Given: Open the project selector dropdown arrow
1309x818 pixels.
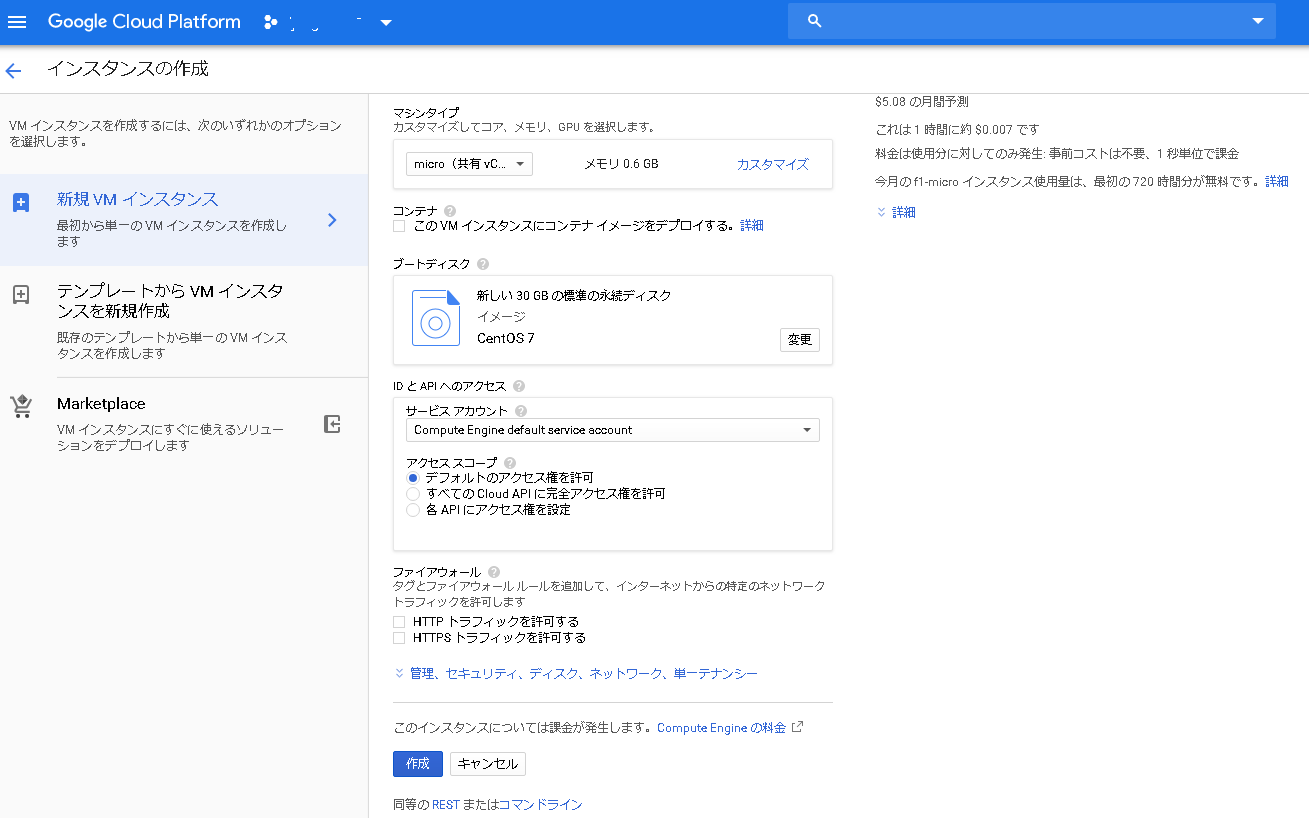Looking at the screenshot, I should click(x=386, y=23).
